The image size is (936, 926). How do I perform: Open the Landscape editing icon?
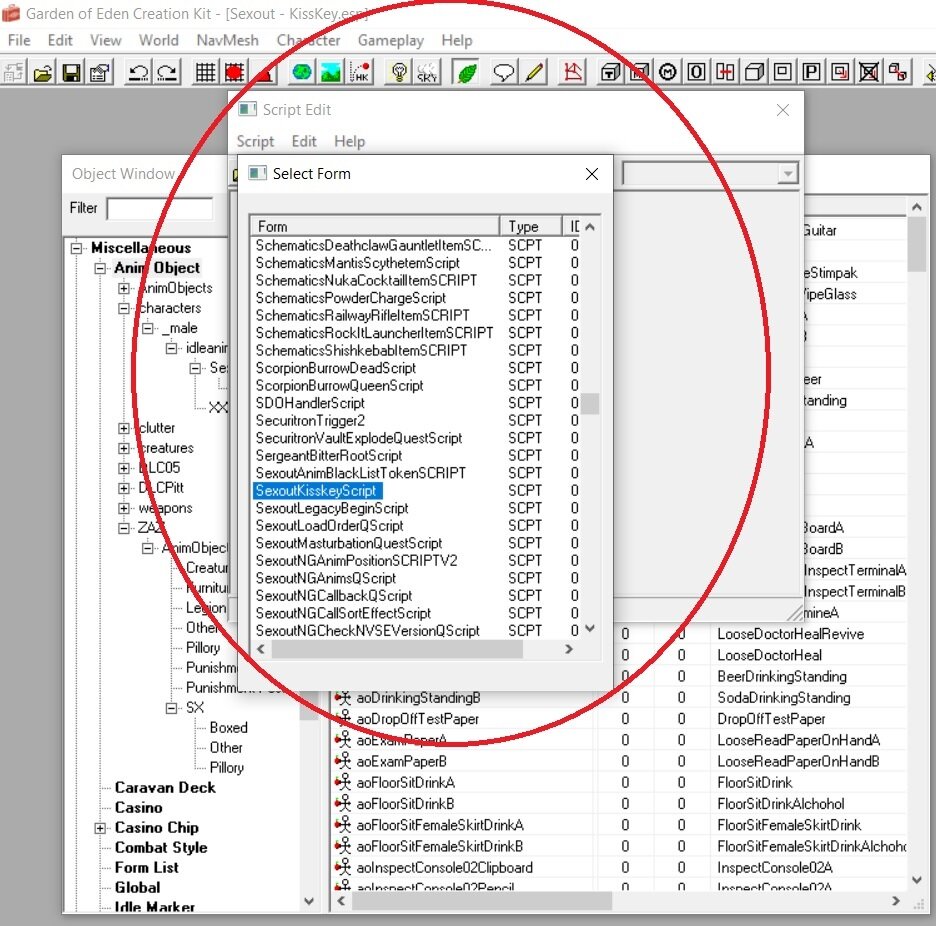tap(330, 73)
